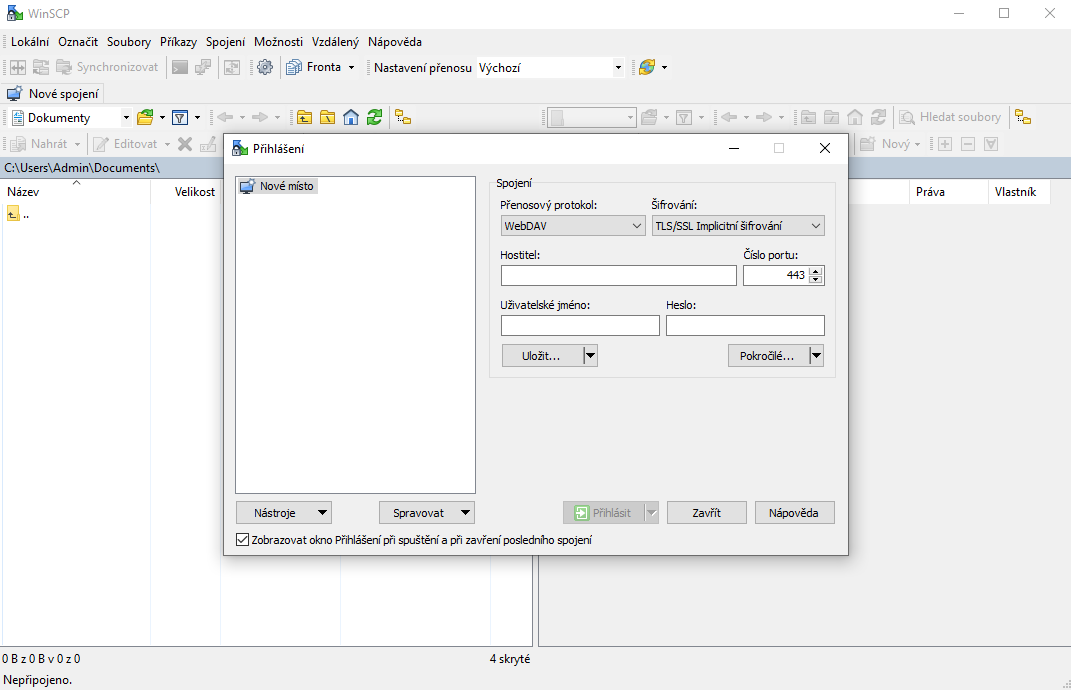Click the Nový toolbar button
Viewport: 1071px width, 690px height.
tap(890, 144)
